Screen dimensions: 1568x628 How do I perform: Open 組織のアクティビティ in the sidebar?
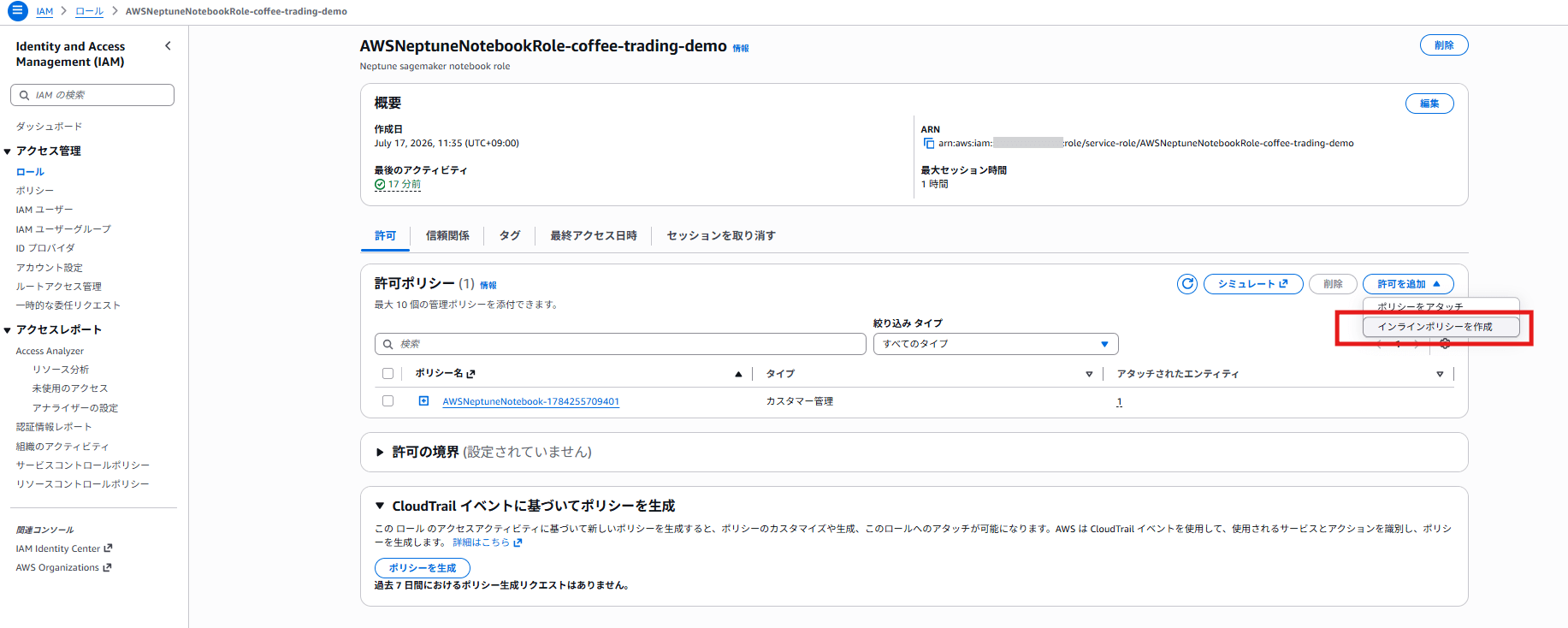(62, 447)
